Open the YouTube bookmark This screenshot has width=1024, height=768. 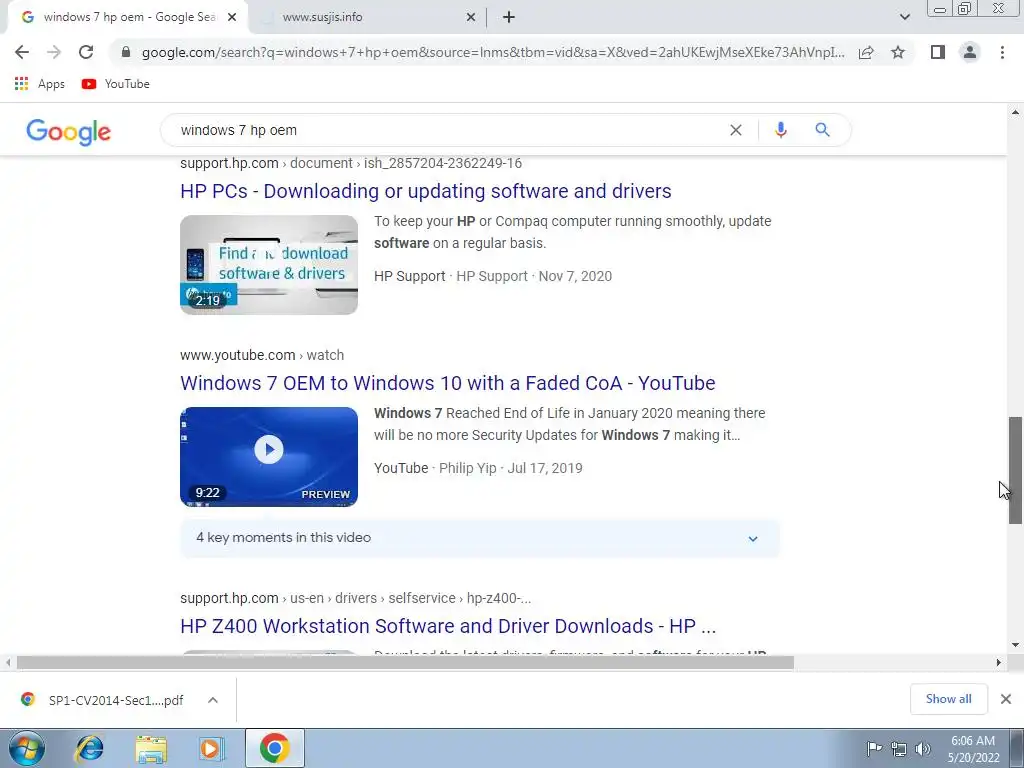pyautogui.click(x=116, y=84)
